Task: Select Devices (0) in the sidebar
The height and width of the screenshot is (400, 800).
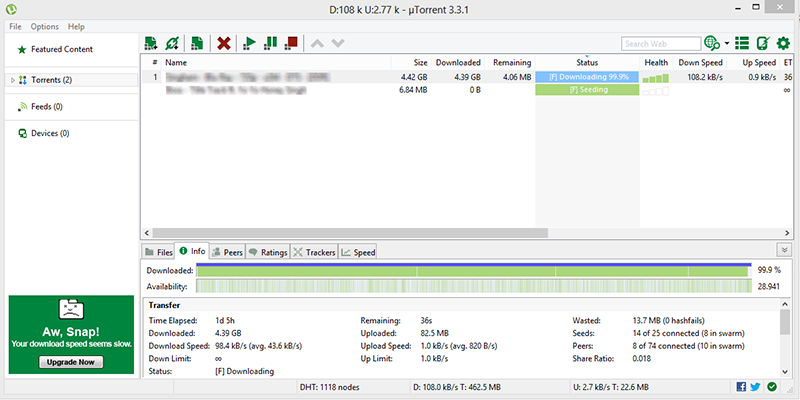Action: tap(50, 133)
